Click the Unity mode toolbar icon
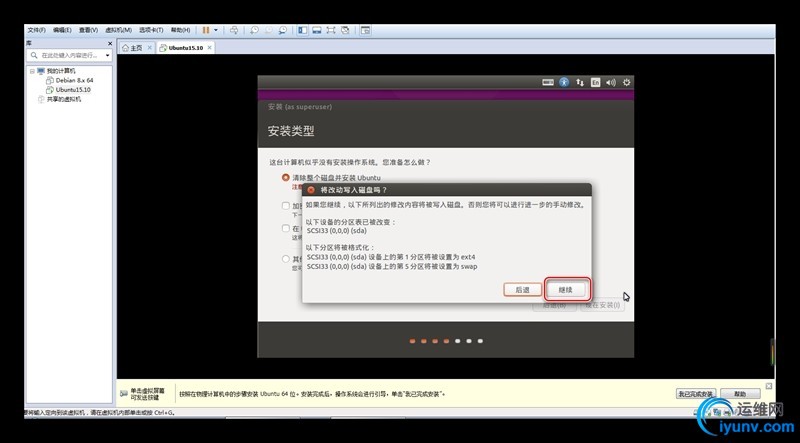 (x=345, y=30)
